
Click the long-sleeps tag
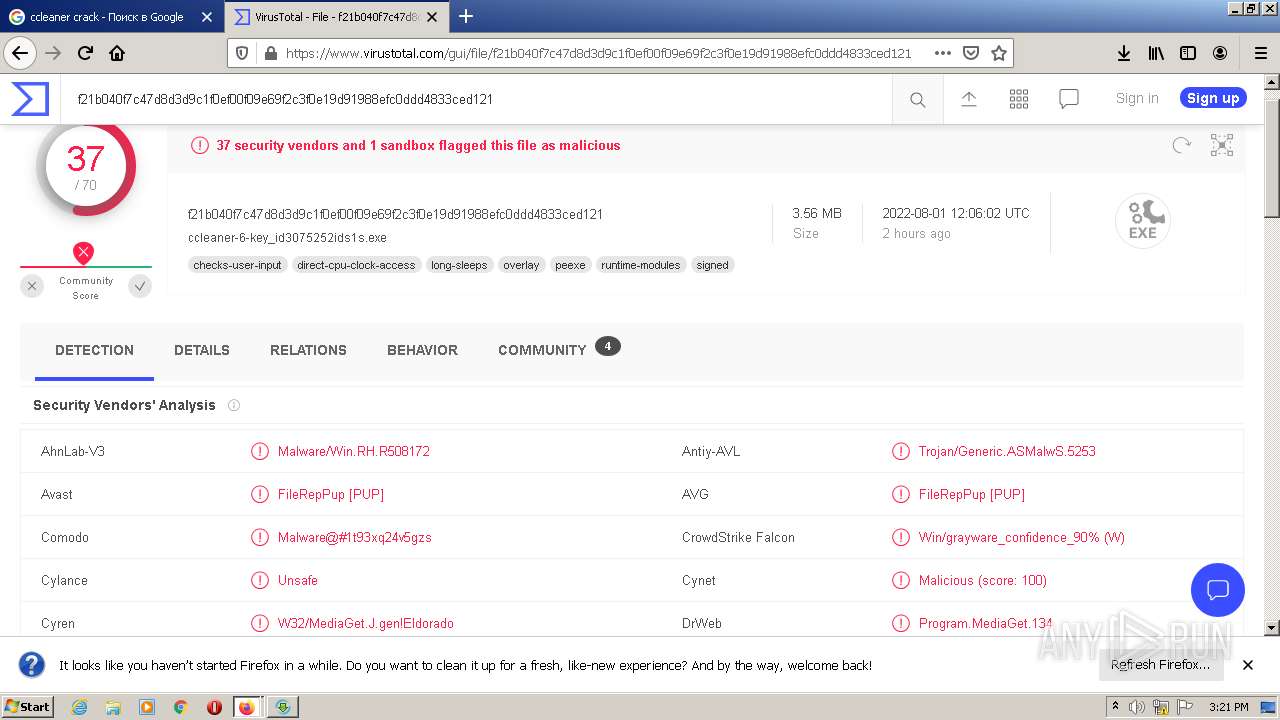pos(459,265)
